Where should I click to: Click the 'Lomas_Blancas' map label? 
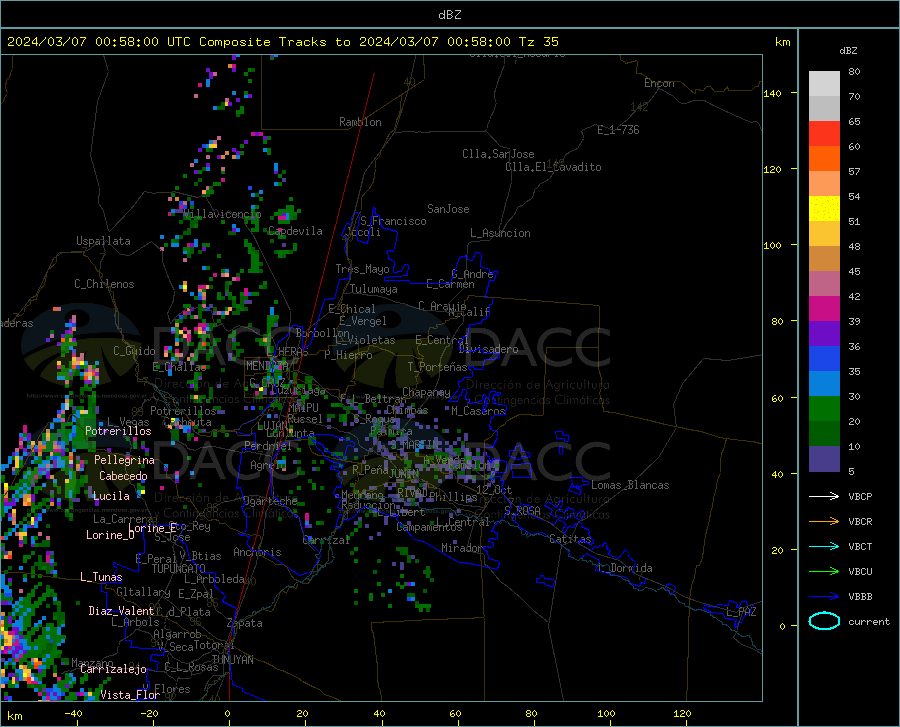point(630,485)
